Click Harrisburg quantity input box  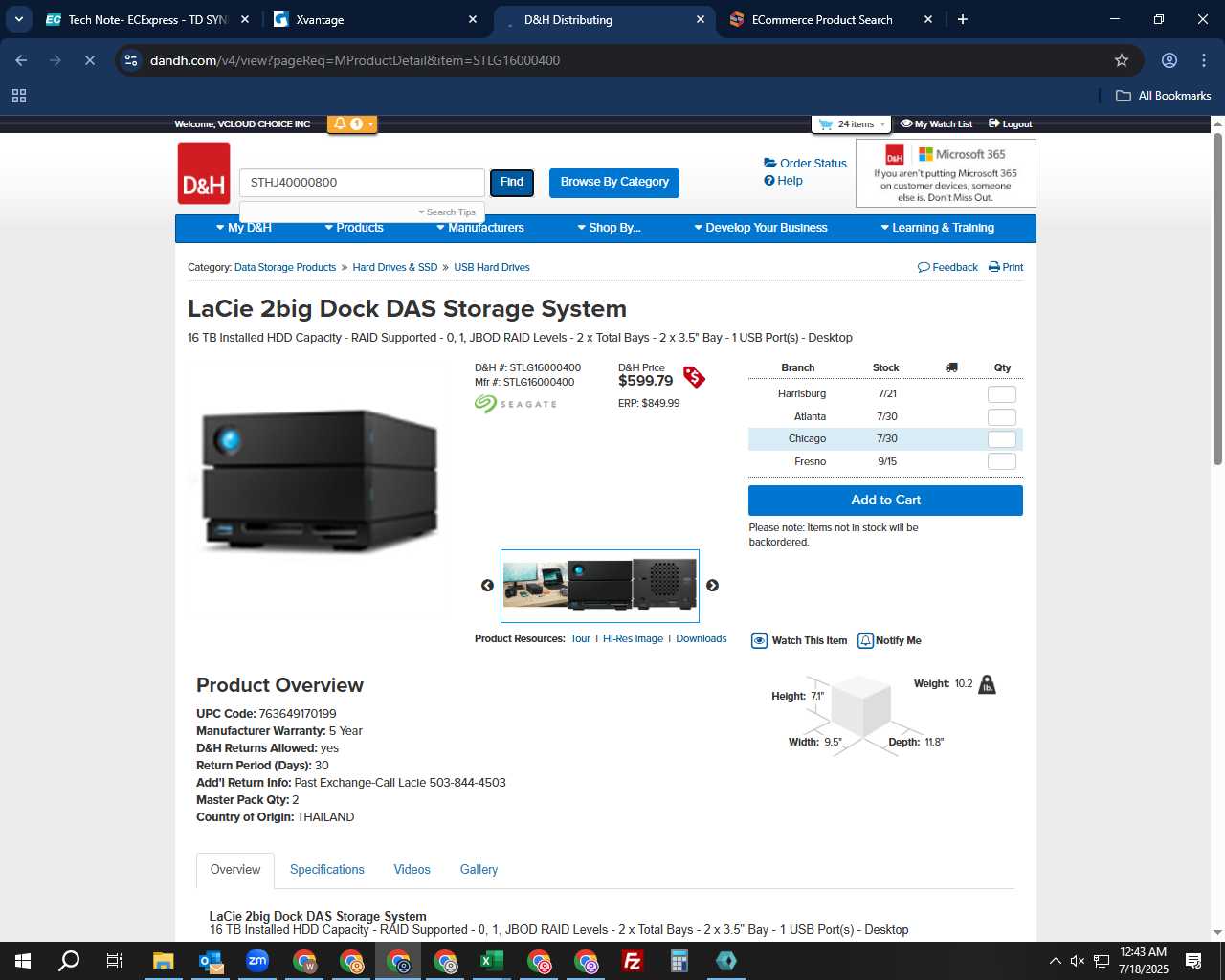pyautogui.click(x=1001, y=394)
